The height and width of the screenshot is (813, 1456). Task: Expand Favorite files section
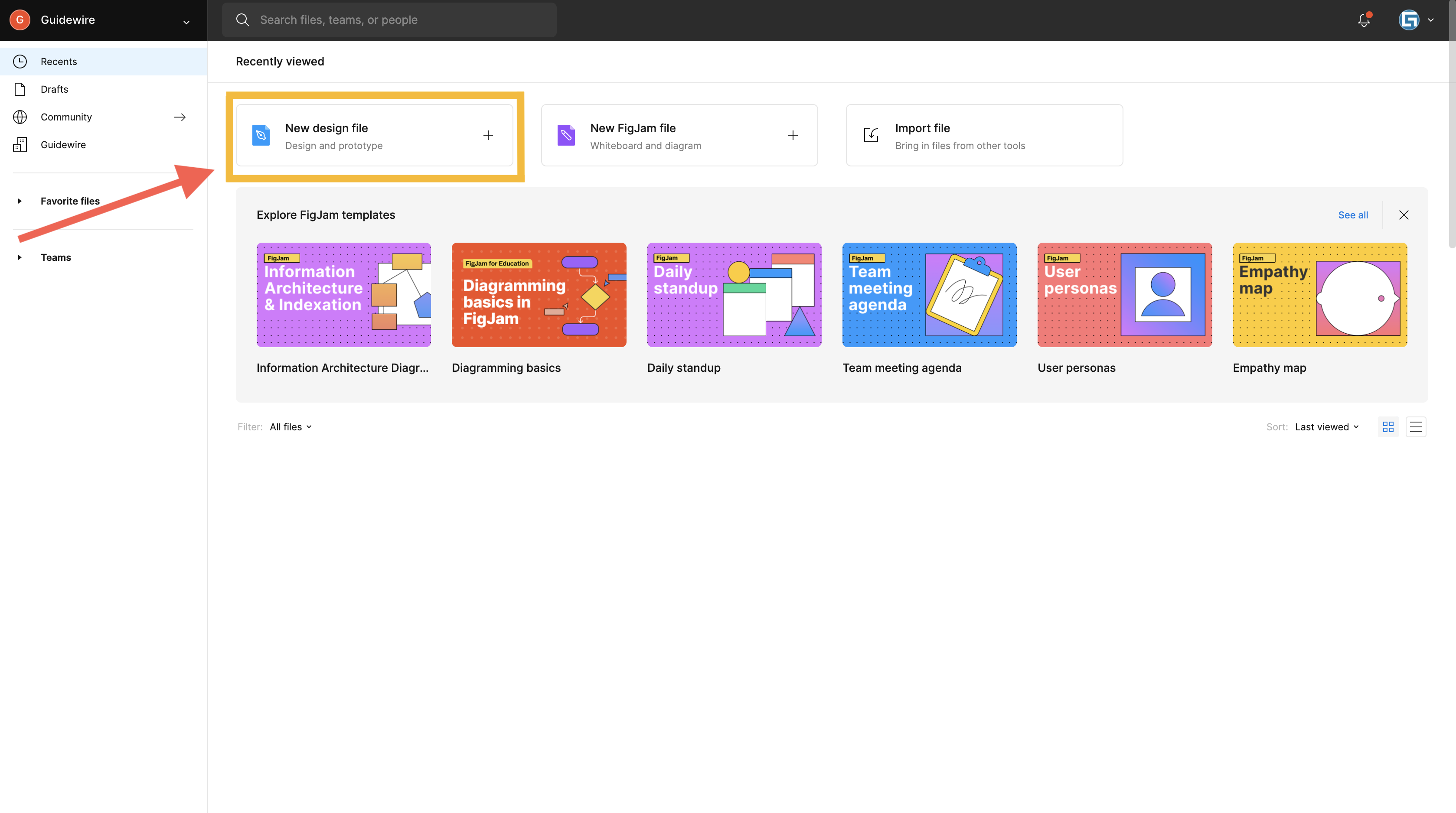20,201
